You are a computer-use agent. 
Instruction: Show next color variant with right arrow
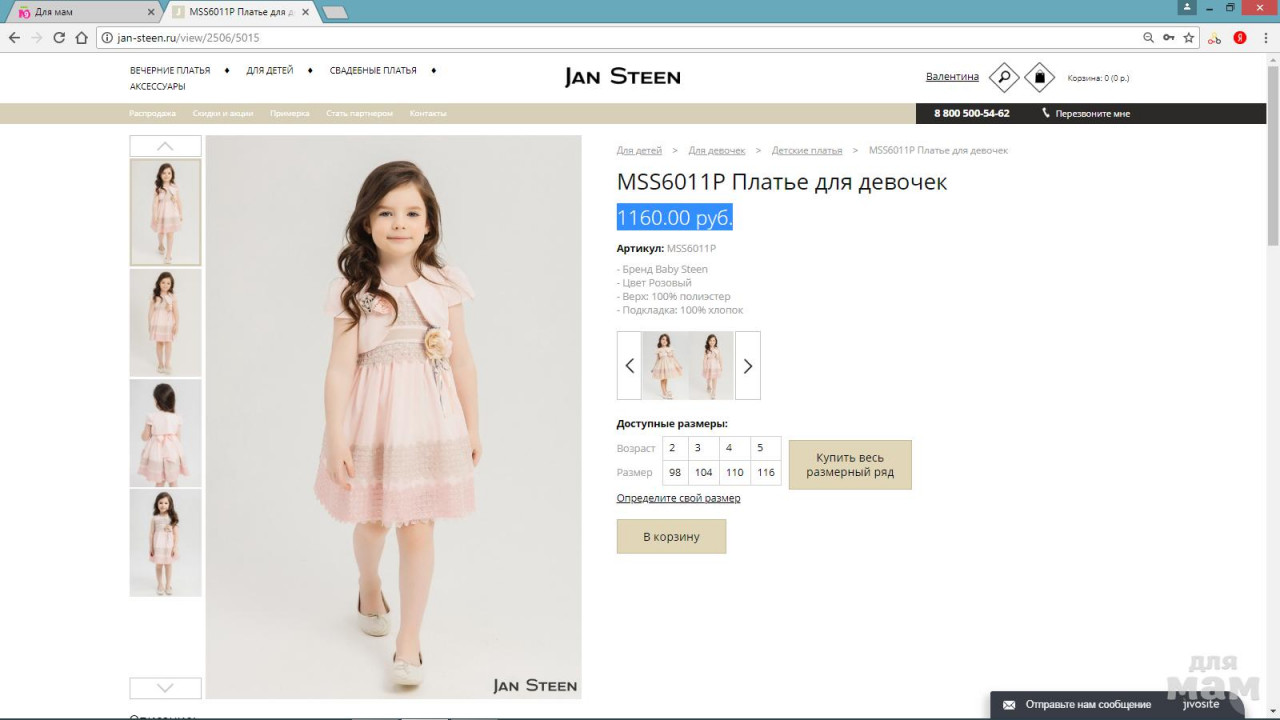pos(747,366)
